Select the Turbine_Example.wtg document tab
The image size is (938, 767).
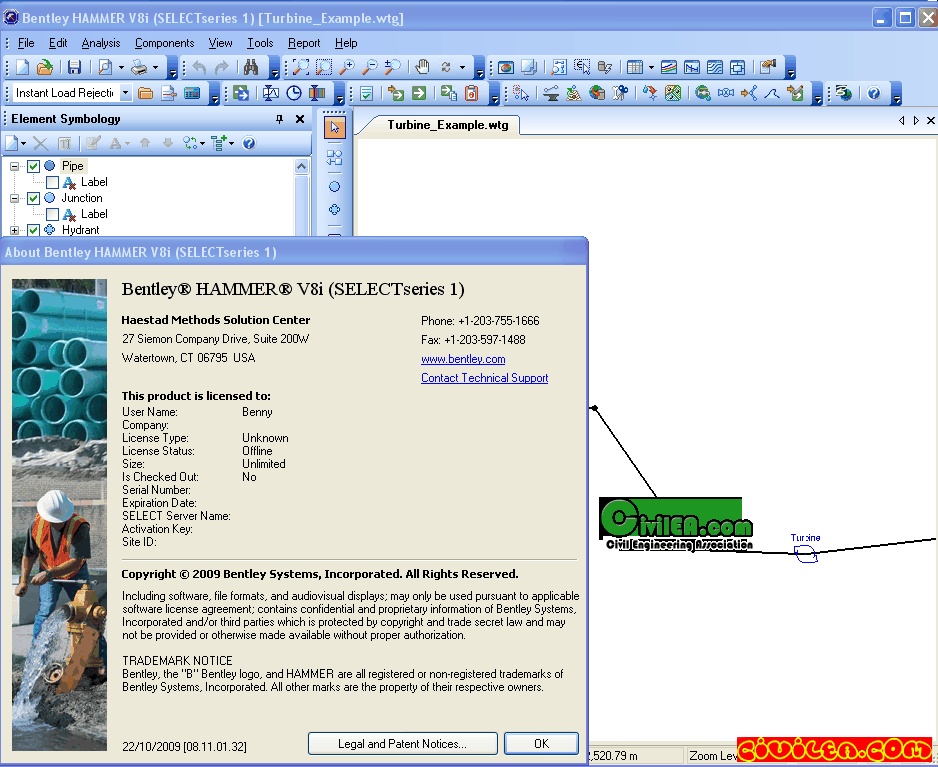tap(447, 125)
